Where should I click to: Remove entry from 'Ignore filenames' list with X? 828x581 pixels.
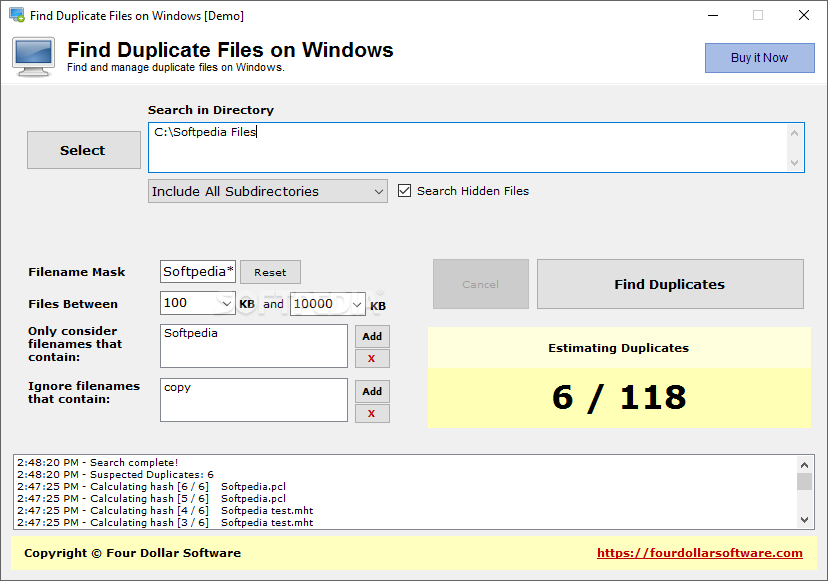(372, 414)
